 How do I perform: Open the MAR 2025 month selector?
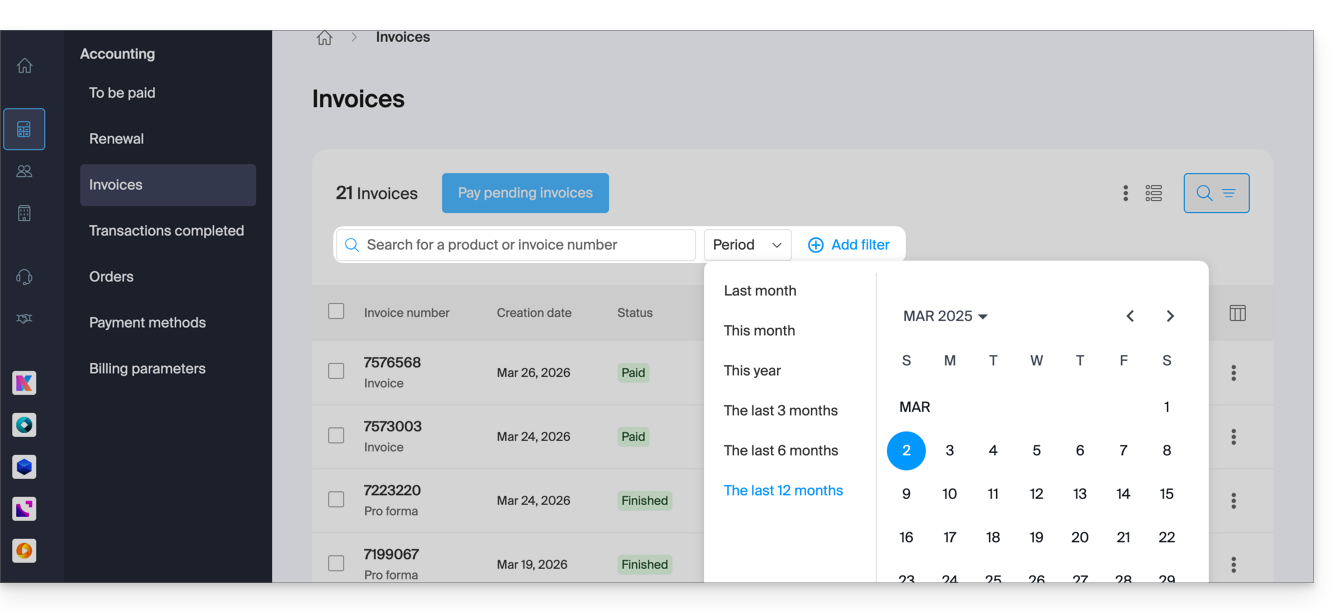945,316
